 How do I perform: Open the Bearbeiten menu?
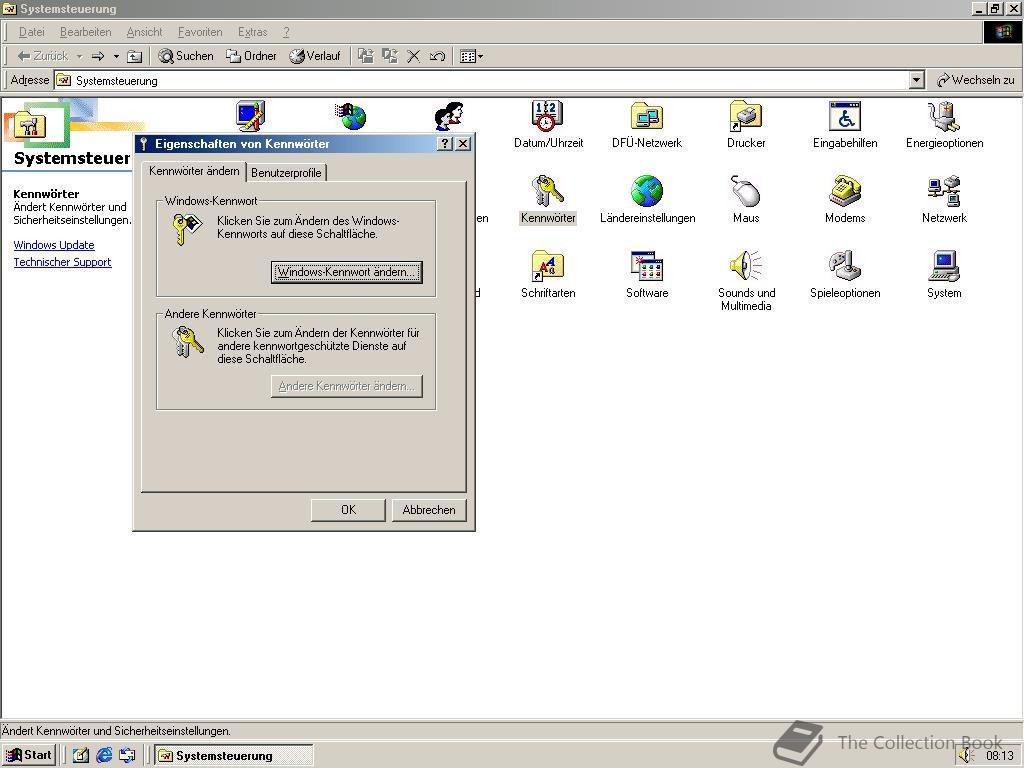pos(86,32)
